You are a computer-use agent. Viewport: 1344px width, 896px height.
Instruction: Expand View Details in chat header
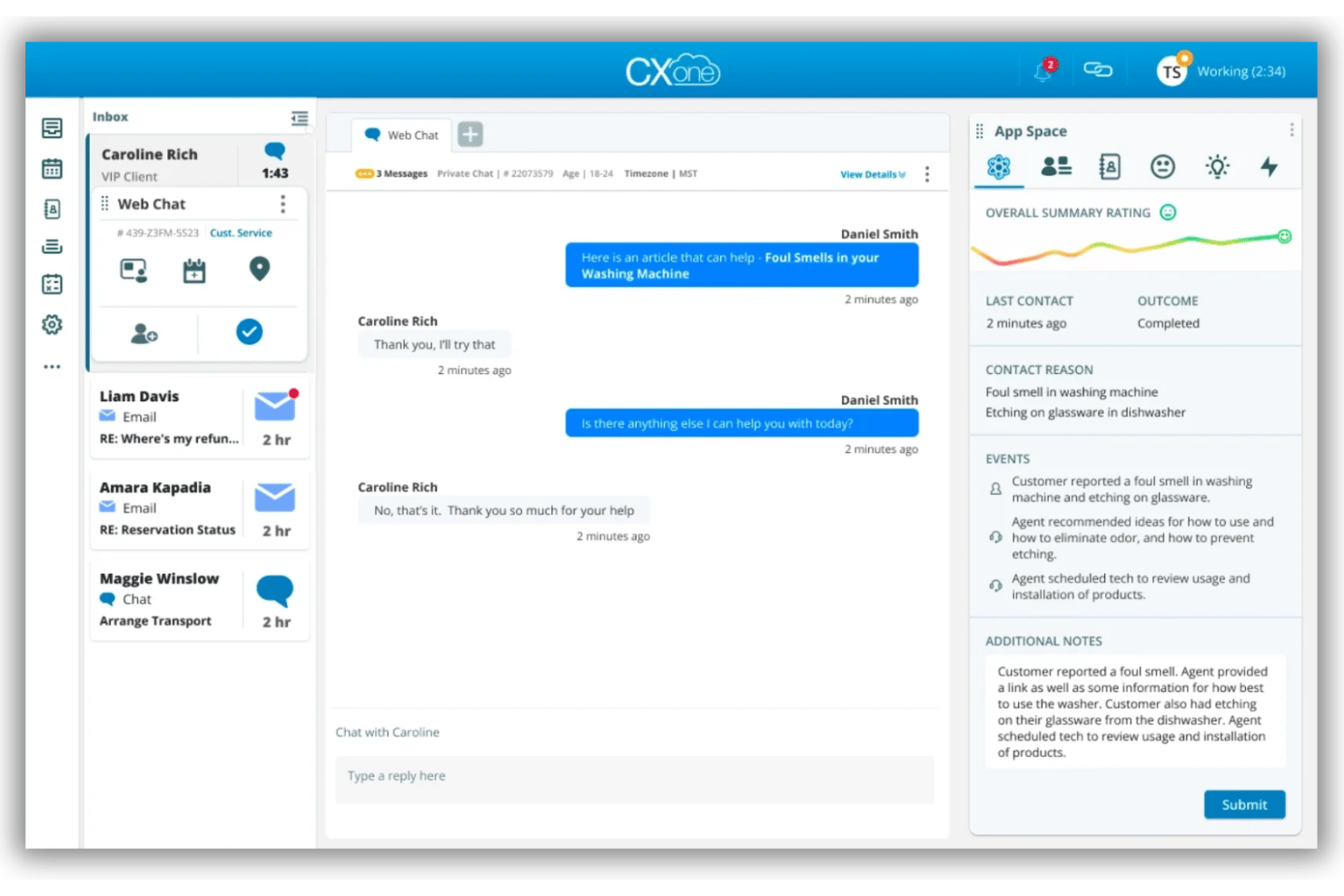point(873,174)
